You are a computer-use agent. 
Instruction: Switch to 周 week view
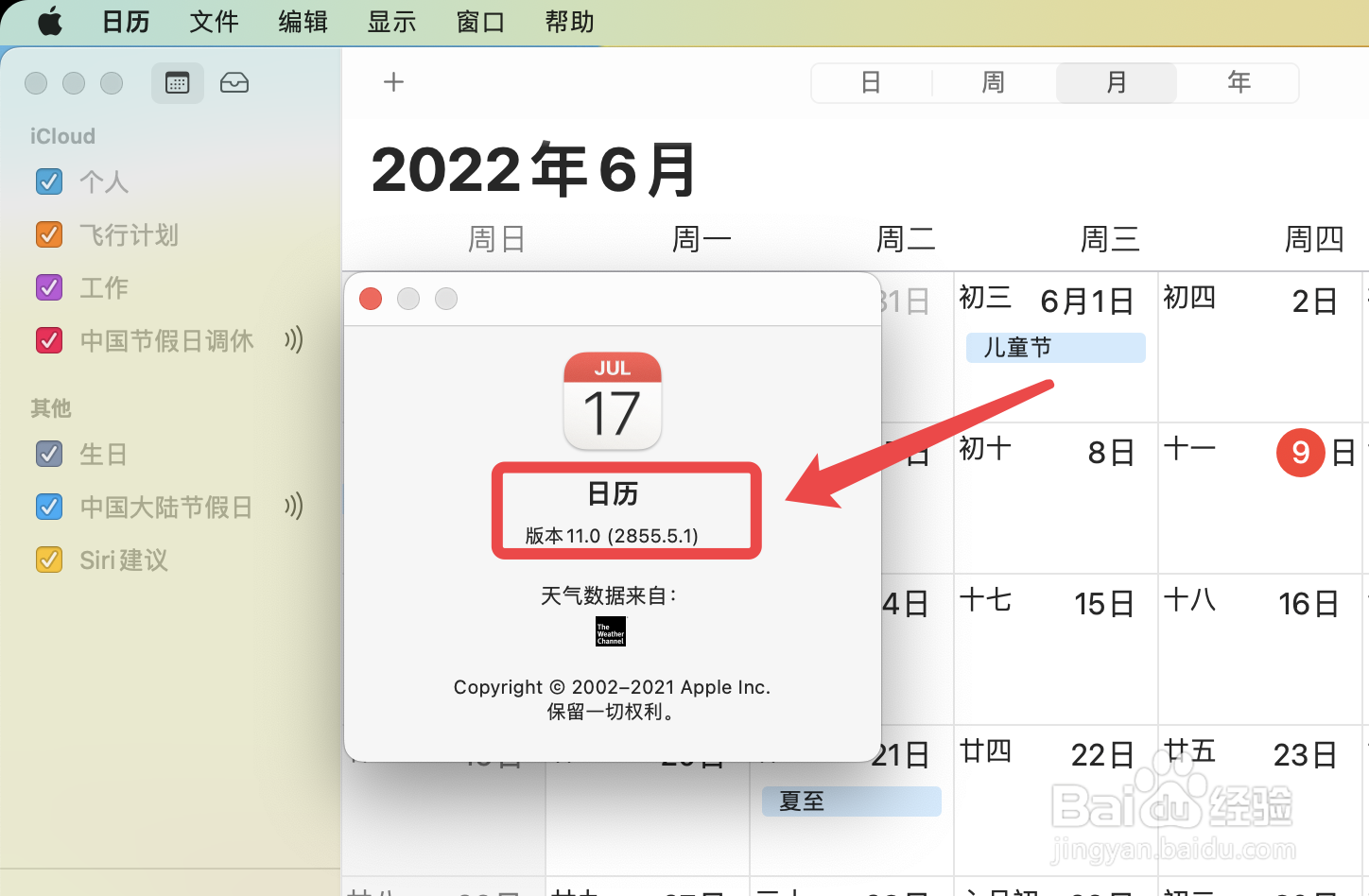click(x=994, y=83)
